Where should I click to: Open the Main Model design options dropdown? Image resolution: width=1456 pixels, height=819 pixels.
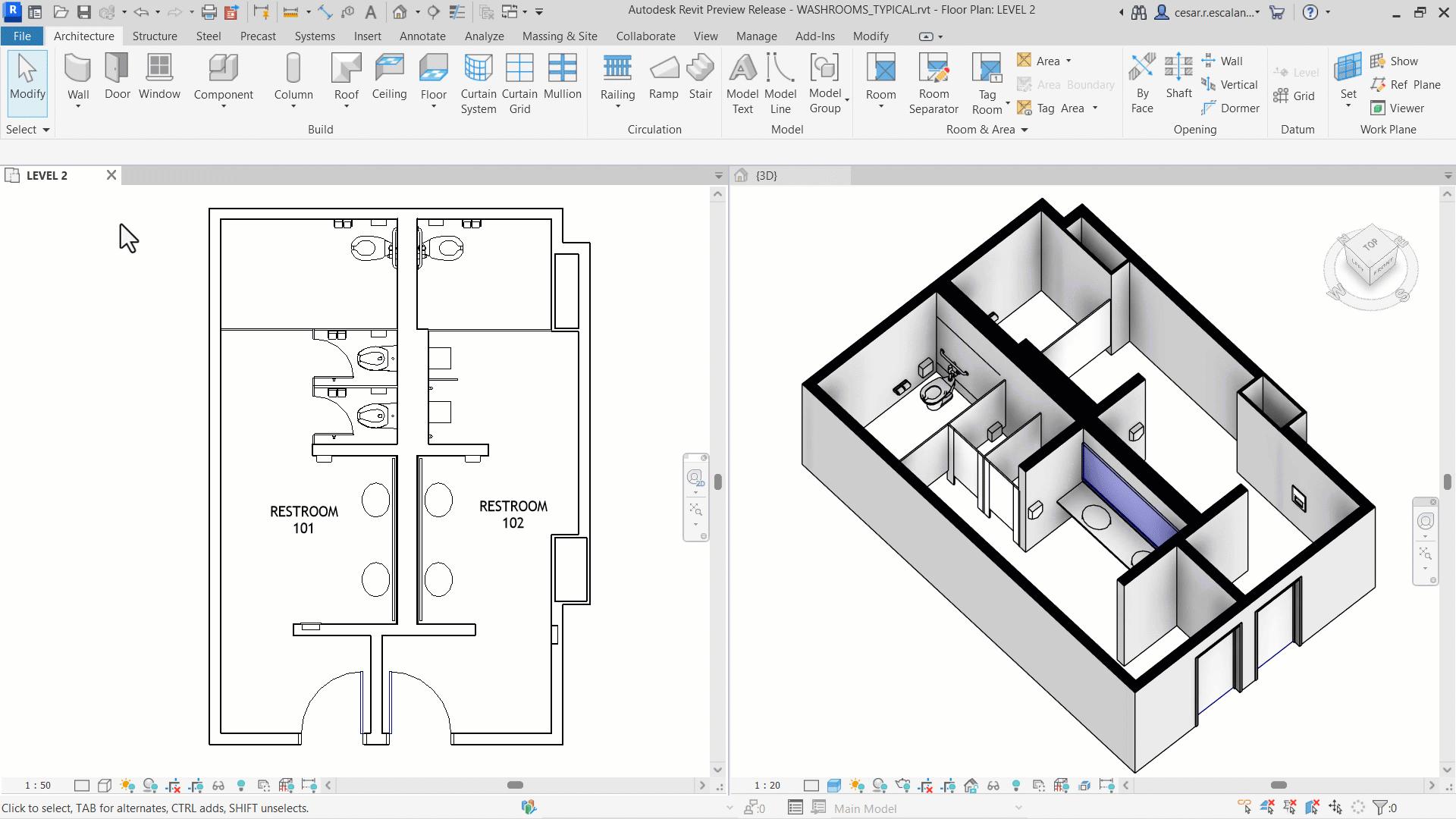pos(1018,808)
